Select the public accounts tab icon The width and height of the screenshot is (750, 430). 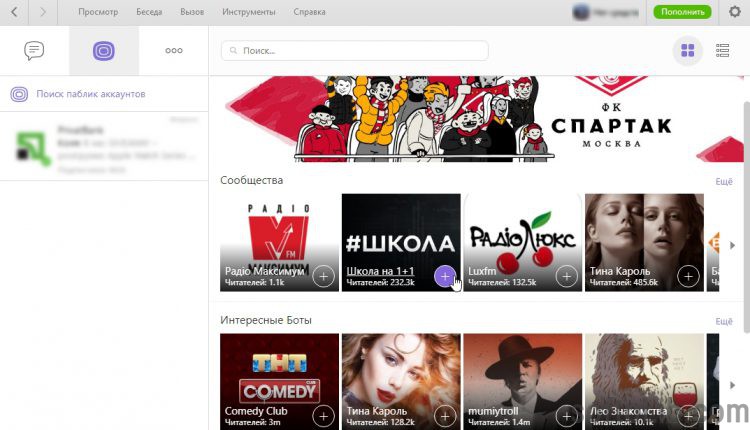click(104, 51)
